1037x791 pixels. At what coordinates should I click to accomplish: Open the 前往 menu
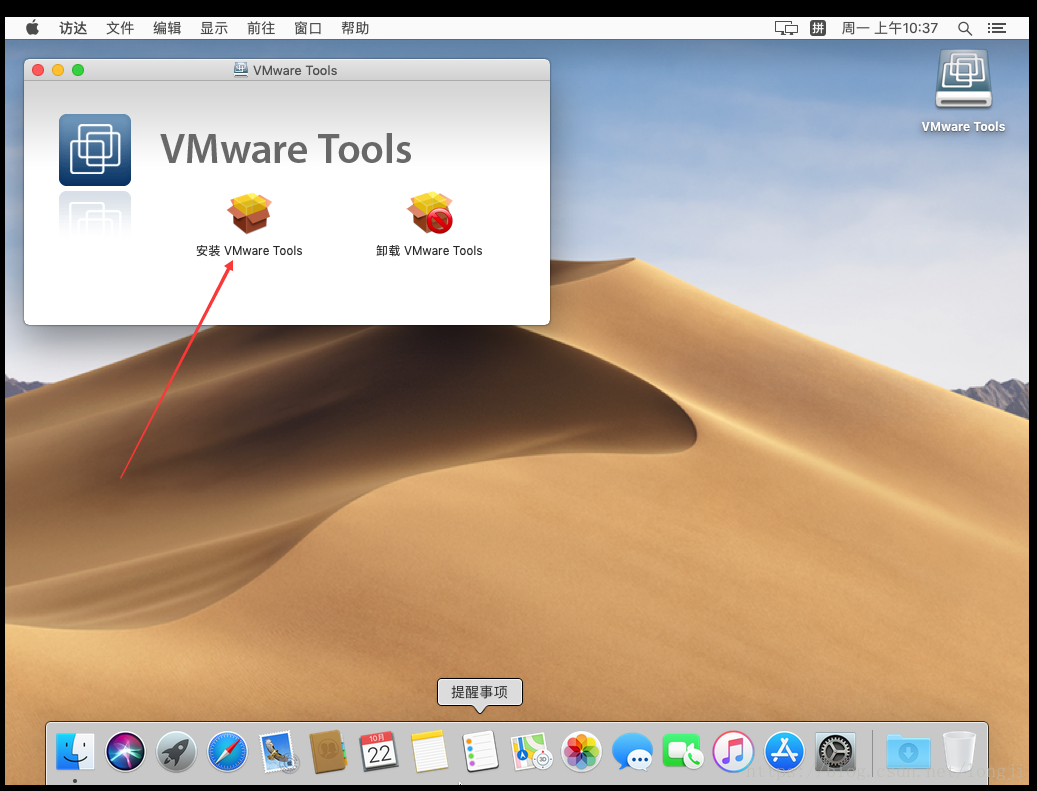261,28
